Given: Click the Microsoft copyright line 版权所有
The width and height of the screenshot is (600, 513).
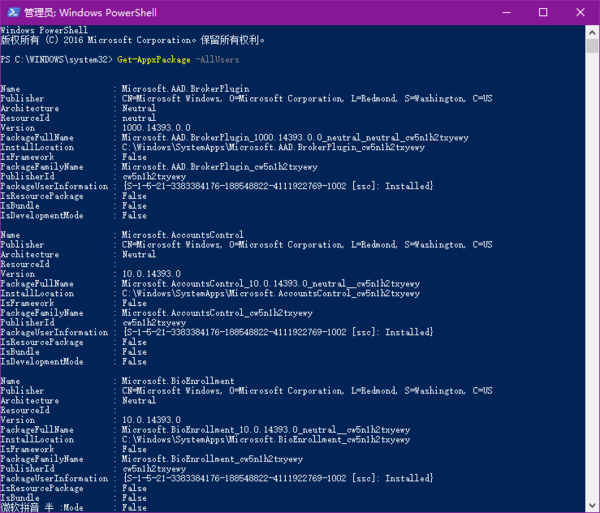Looking at the screenshot, I should (x=132, y=41).
